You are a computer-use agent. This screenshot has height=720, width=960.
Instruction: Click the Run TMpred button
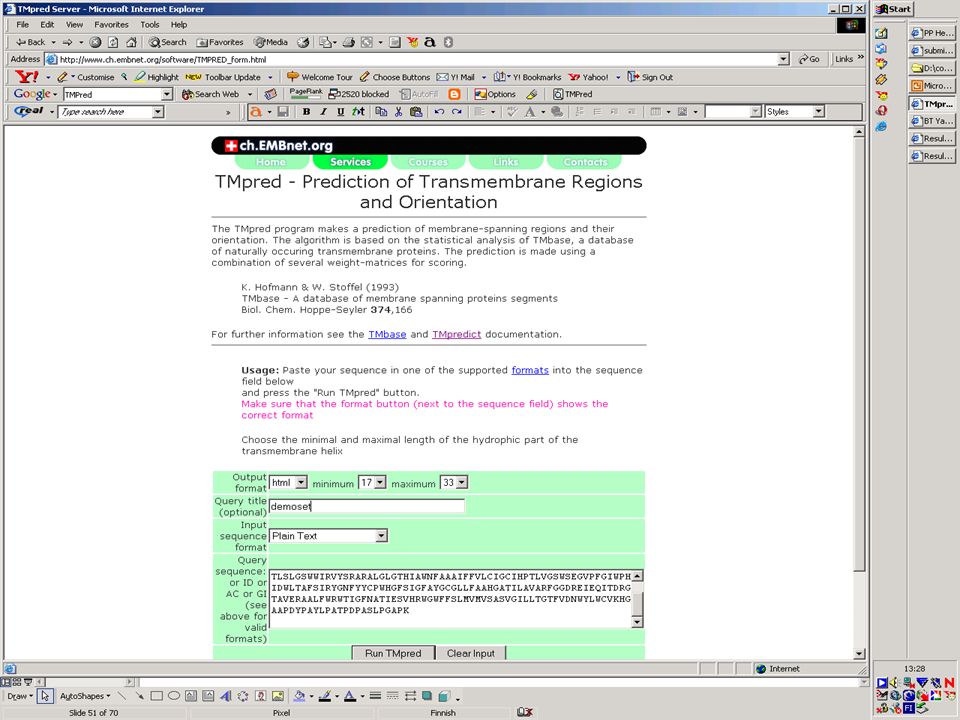393,653
